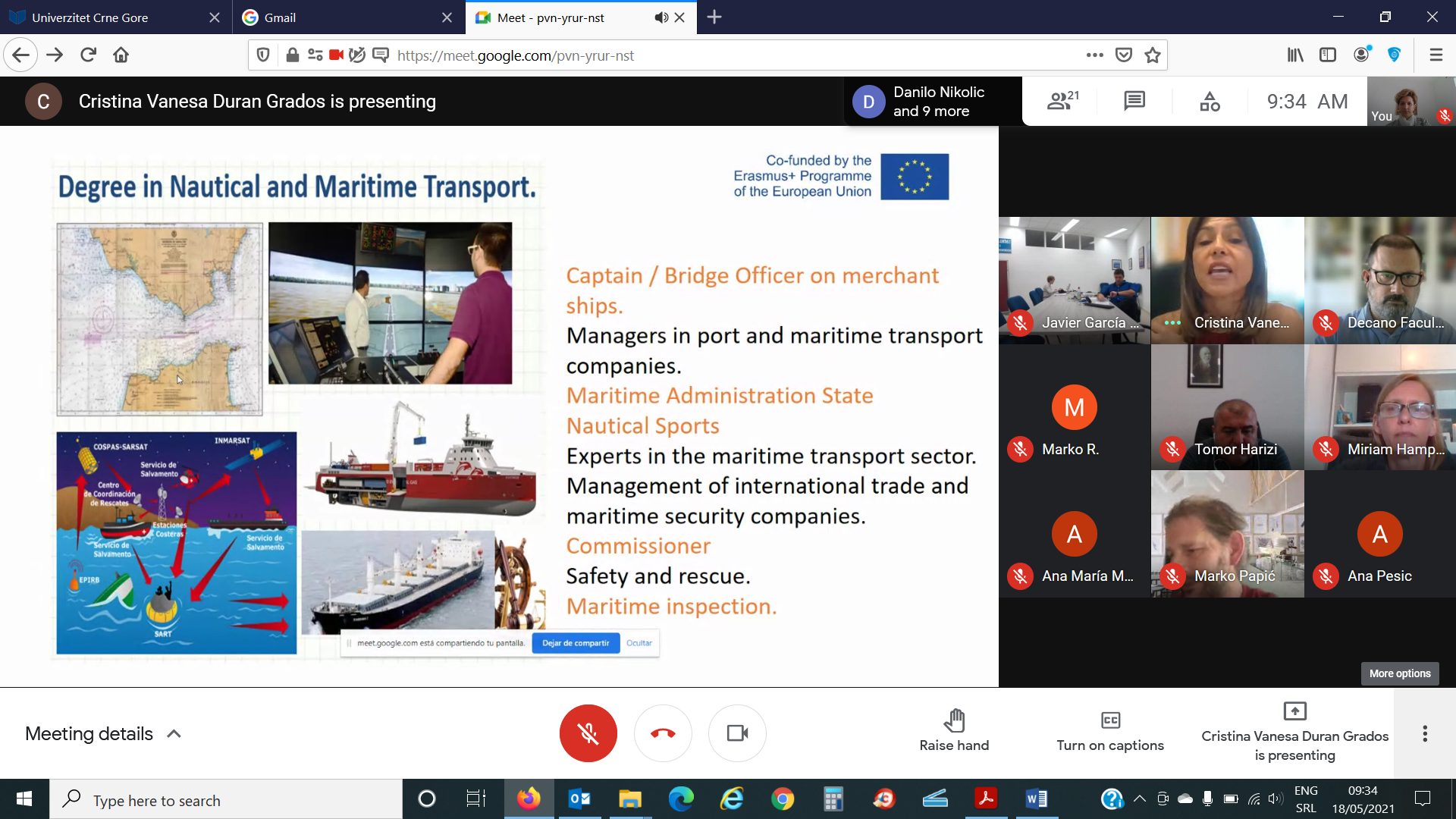The width and height of the screenshot is (1456, 819).
Task: Open Firefox account icon
Action: 1362,54
